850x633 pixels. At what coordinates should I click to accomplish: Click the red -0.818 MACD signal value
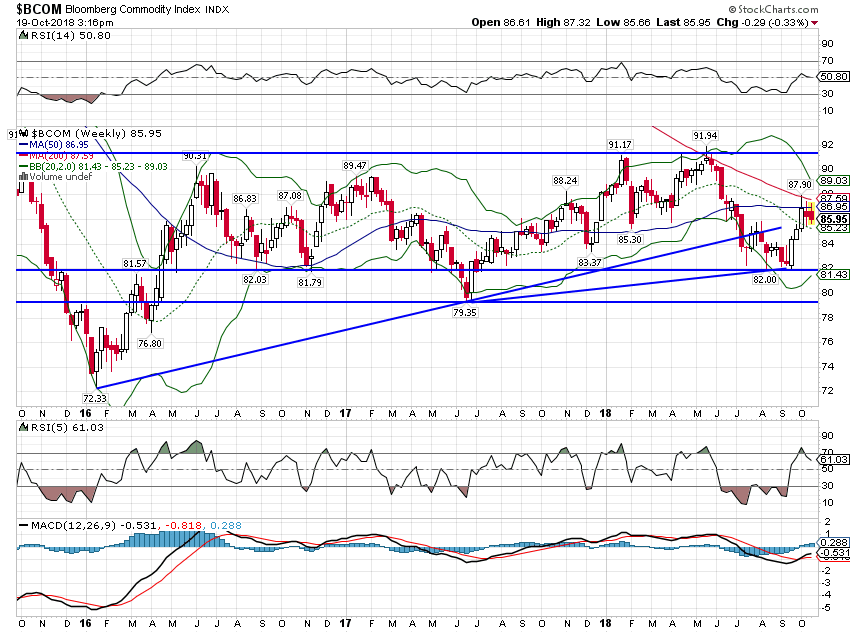183,525
